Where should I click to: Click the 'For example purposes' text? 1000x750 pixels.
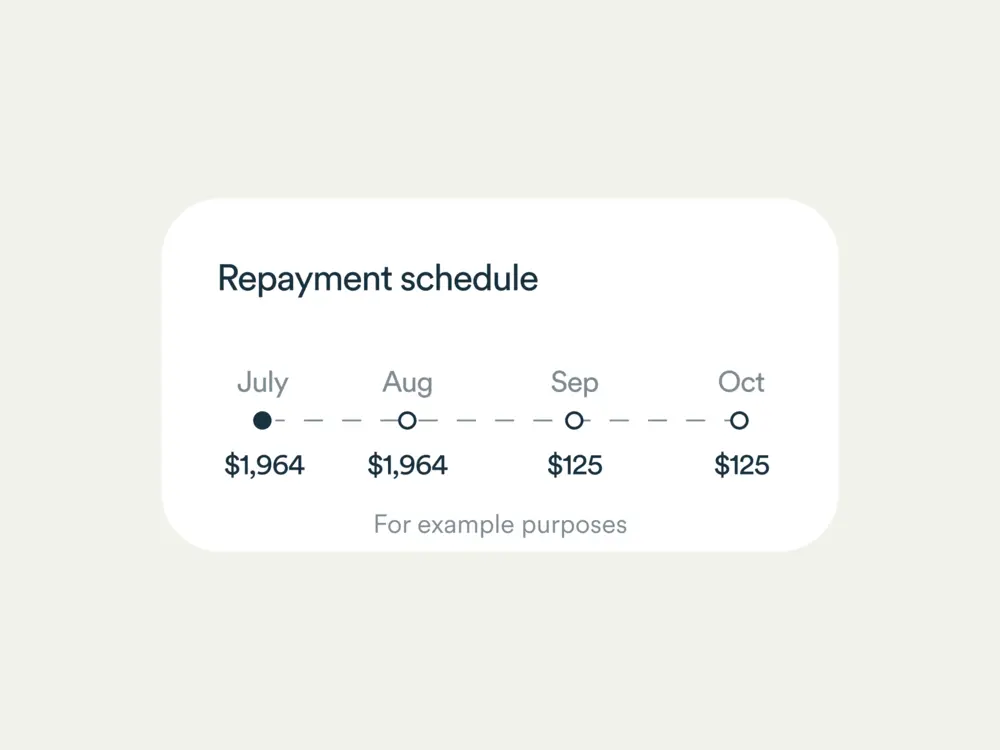[500, 524]
